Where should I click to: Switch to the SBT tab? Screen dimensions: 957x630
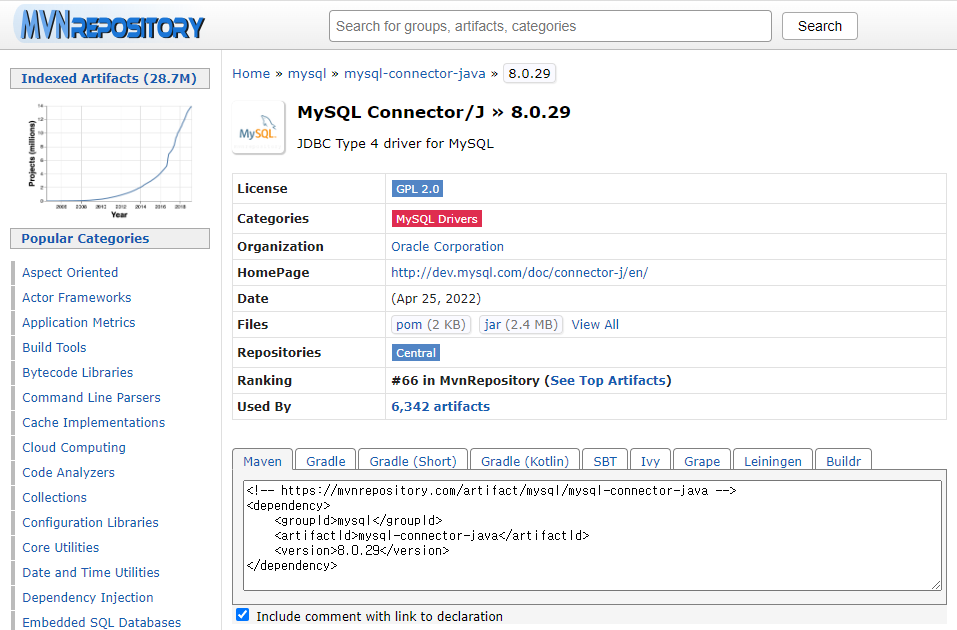pos(605,461)
